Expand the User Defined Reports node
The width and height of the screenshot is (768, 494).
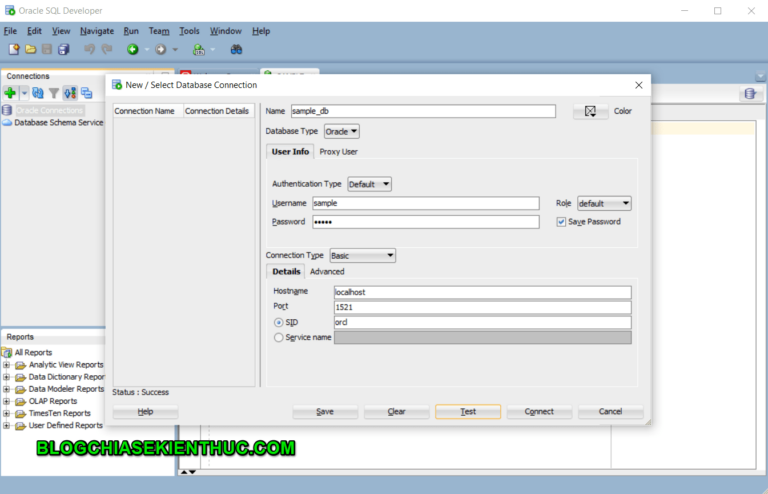pos(6,425)
